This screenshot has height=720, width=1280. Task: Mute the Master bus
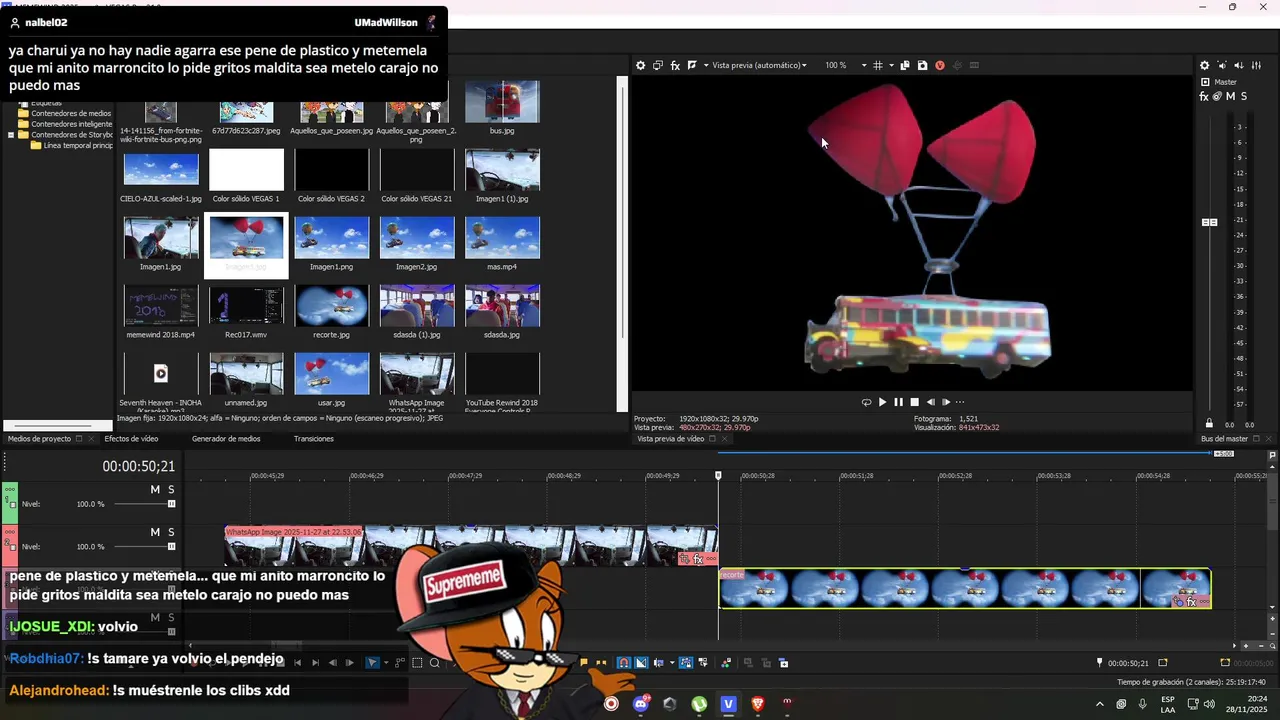point(1230,96)
